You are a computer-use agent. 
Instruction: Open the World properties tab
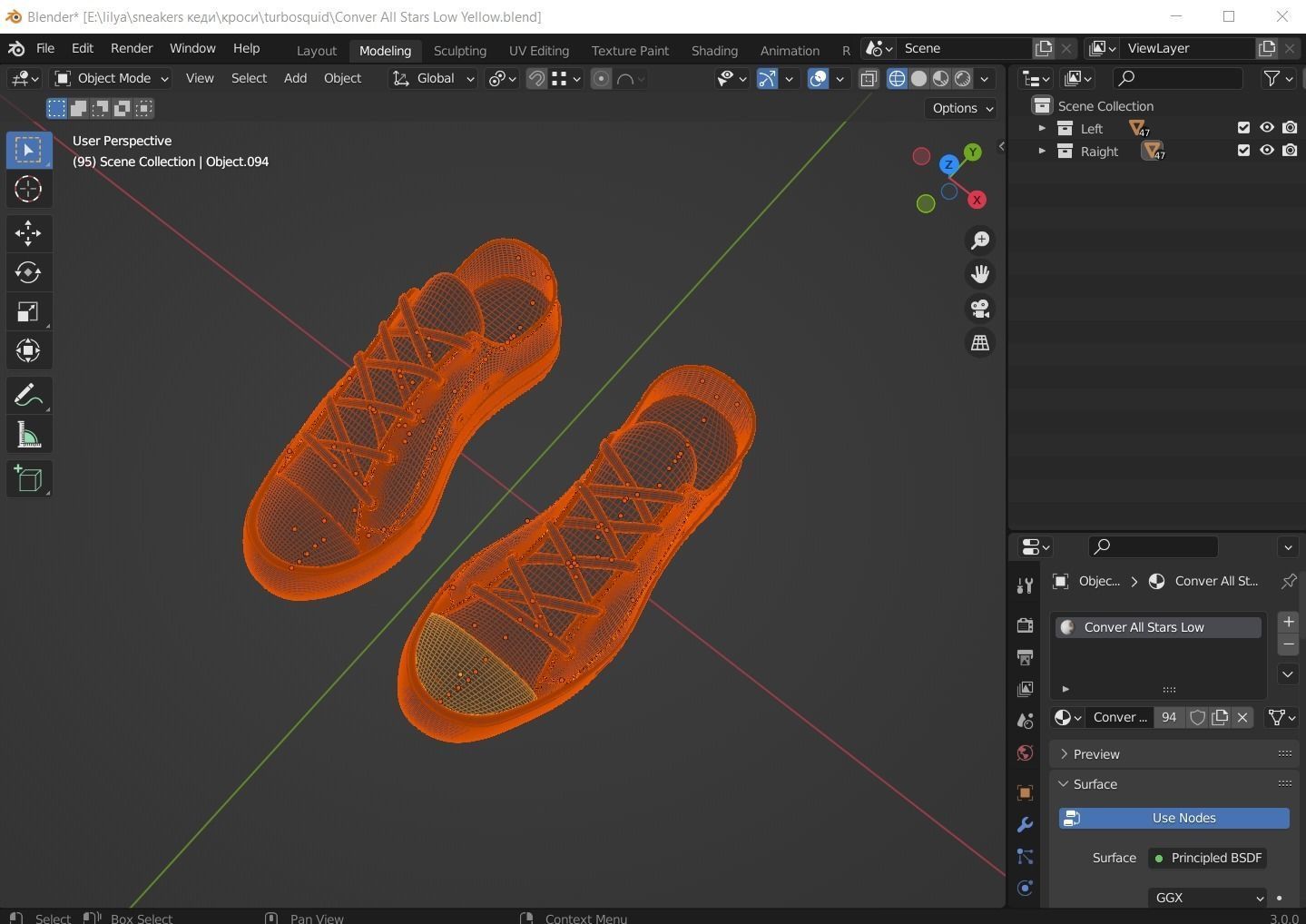[1025, 752]
